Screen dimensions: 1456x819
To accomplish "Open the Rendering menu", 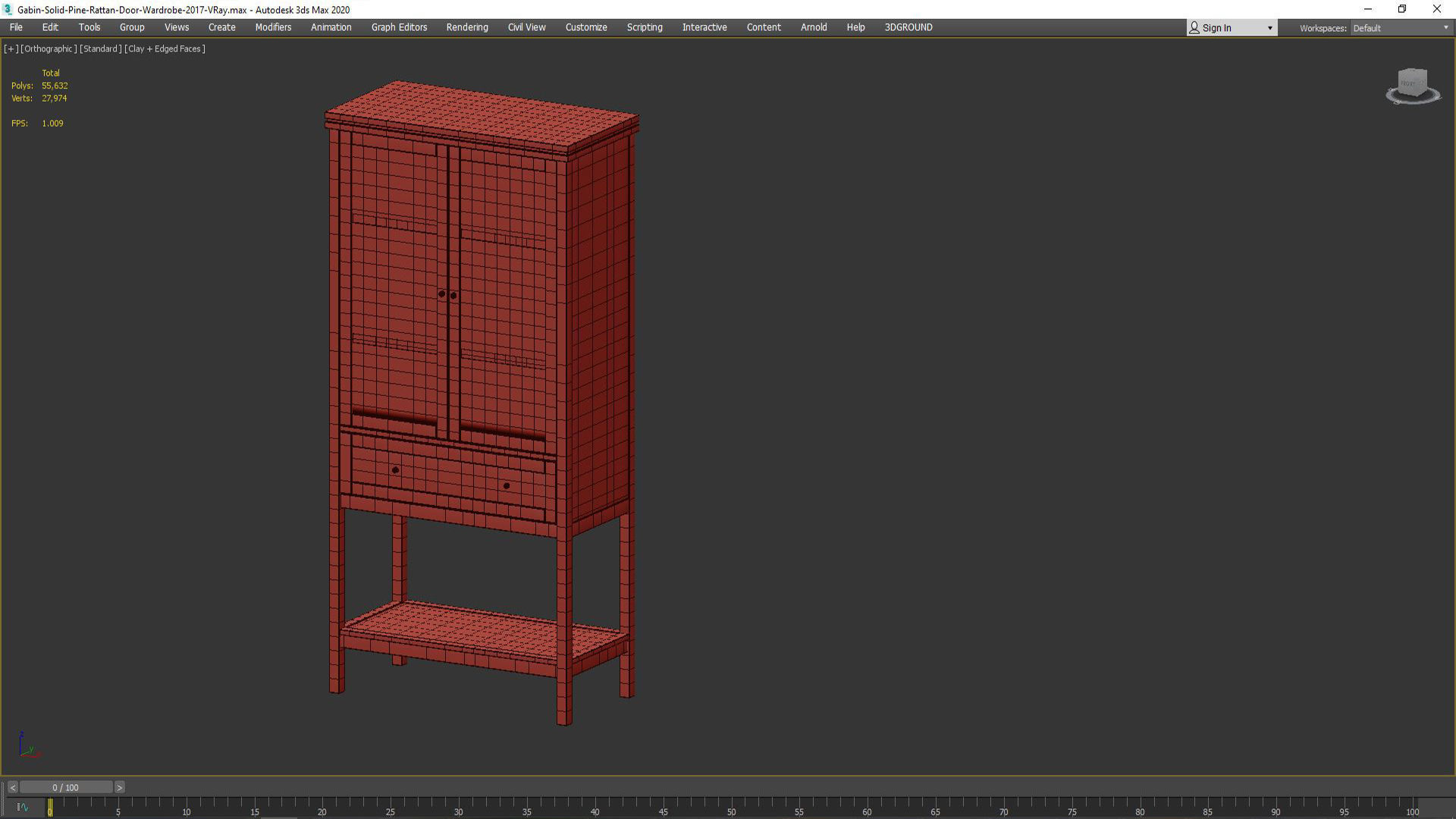I will (467, 27).
